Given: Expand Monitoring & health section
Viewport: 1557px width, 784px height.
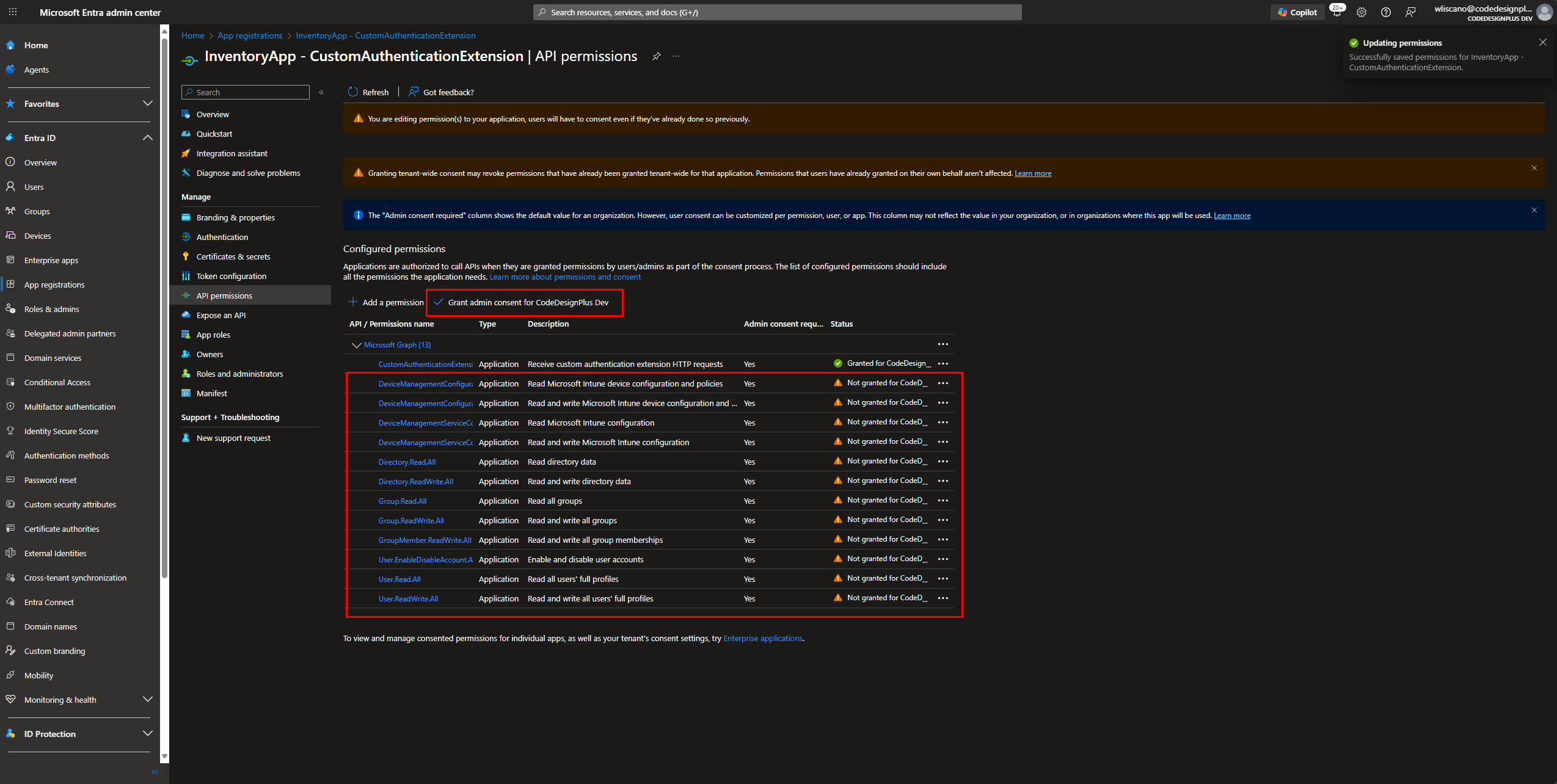Looking at the screenshot, I should (147, 699).
